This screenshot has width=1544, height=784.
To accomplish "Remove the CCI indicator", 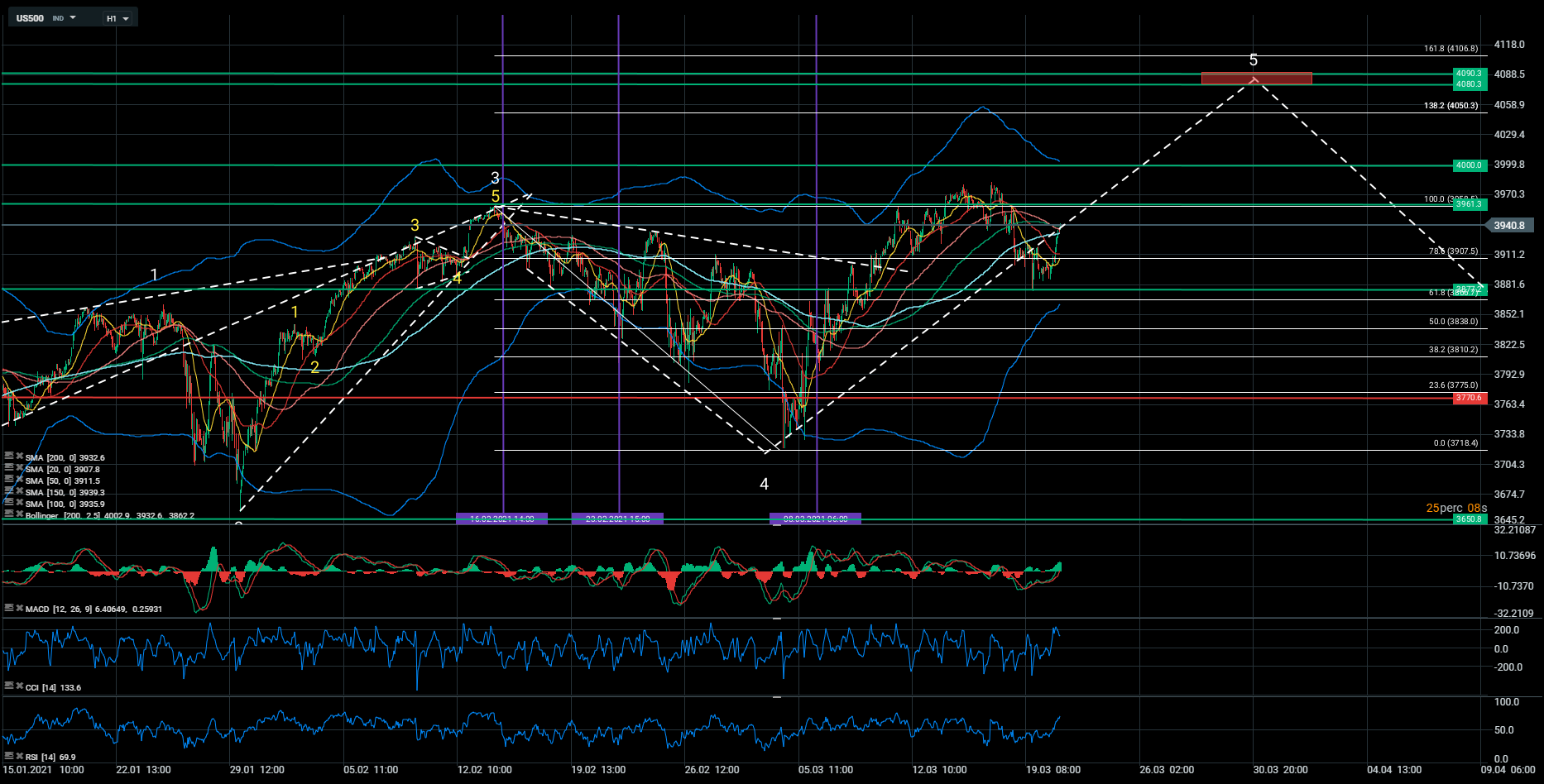I will tap(19, 686).
